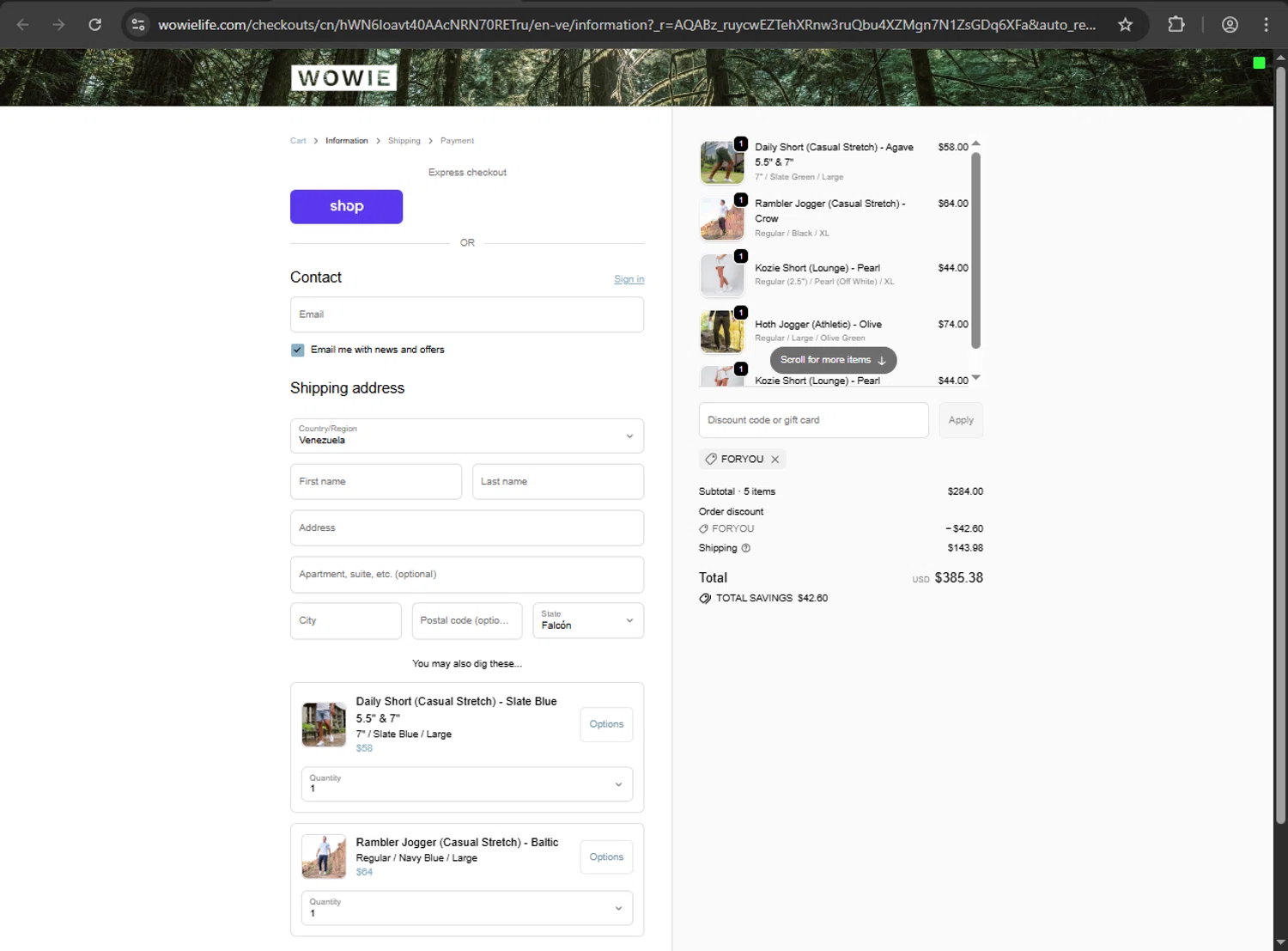Click the Scroll for more items arrow
This screenshot has width=1288, height=951.
[881, 361]
